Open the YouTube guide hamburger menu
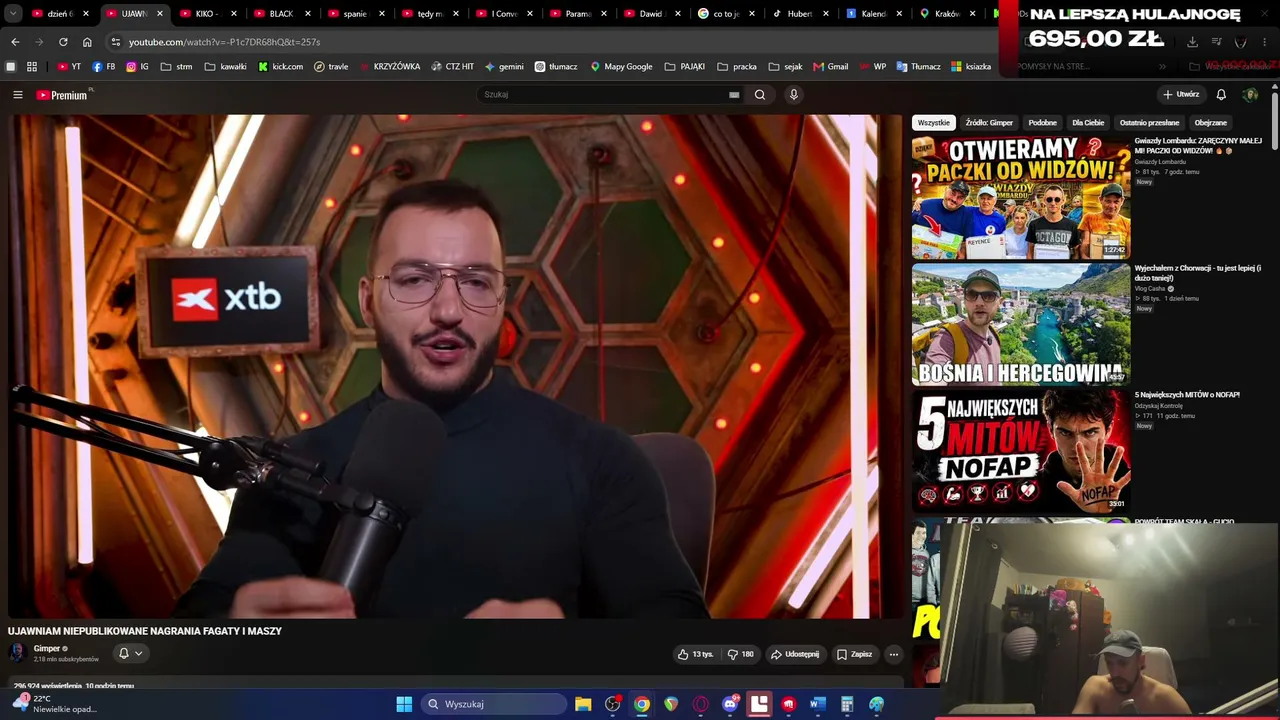 17,95
